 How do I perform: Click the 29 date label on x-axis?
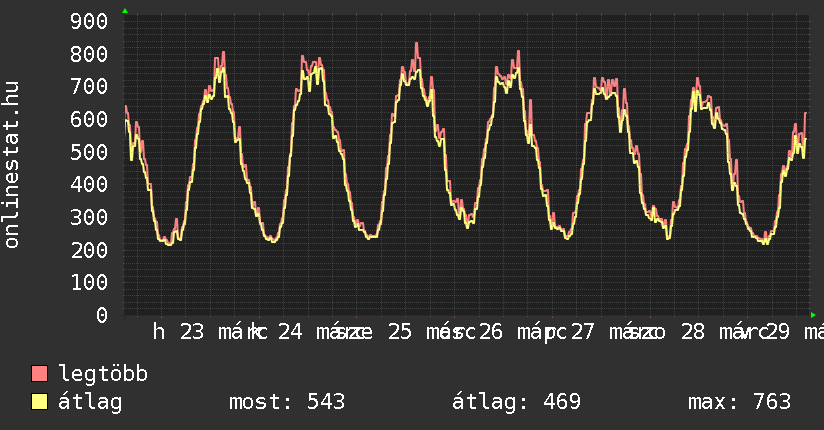[x=780, y=332]
